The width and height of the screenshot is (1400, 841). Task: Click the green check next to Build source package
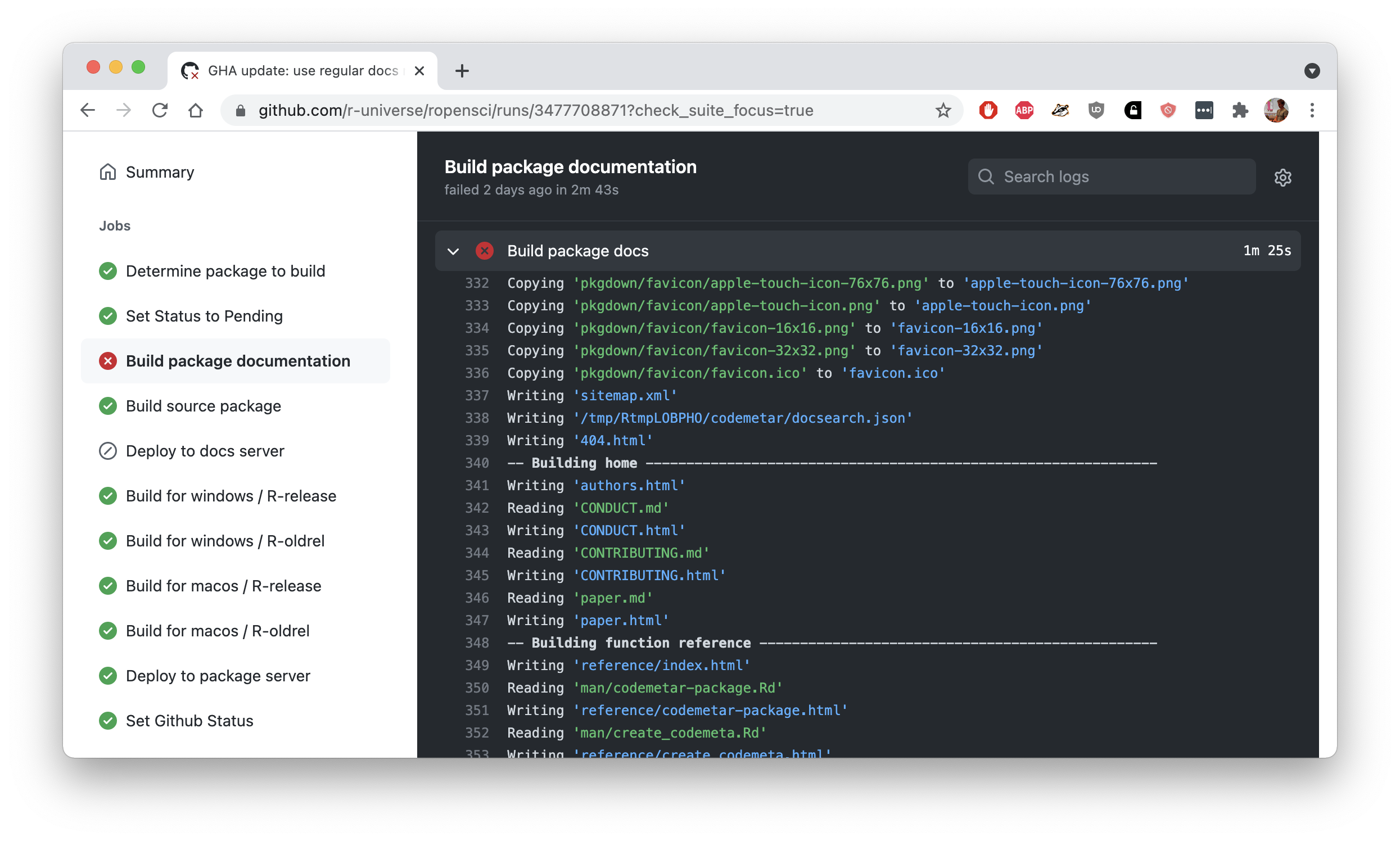(108, 406)
